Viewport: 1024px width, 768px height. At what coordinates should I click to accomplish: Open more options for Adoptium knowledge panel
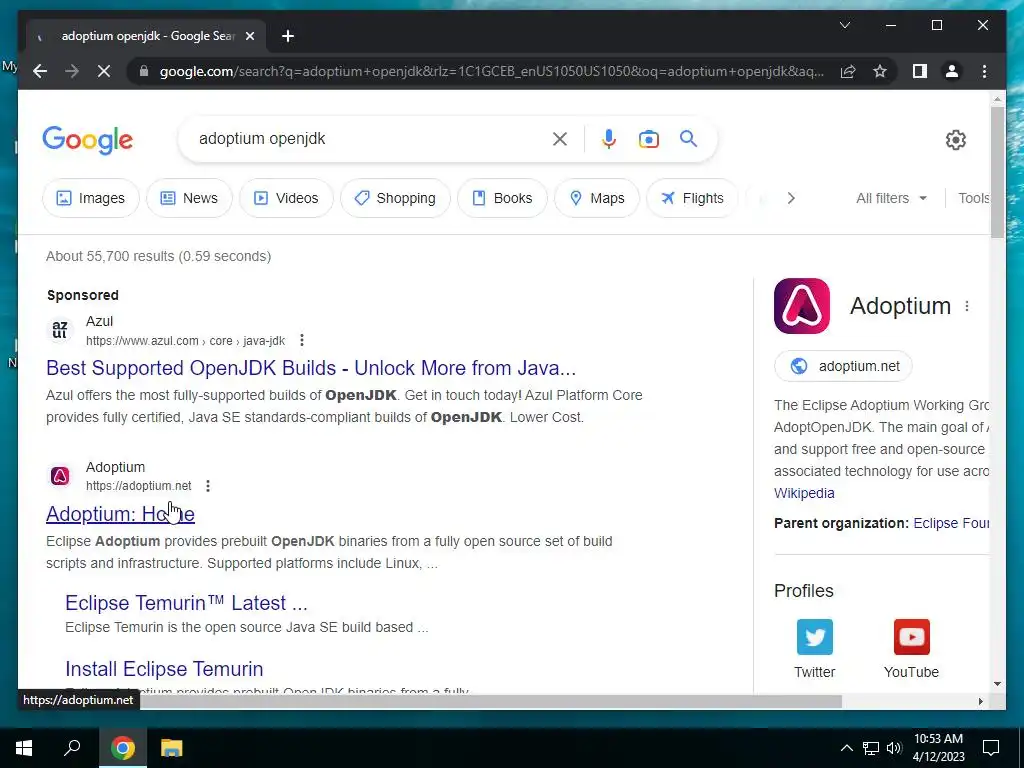967,306
